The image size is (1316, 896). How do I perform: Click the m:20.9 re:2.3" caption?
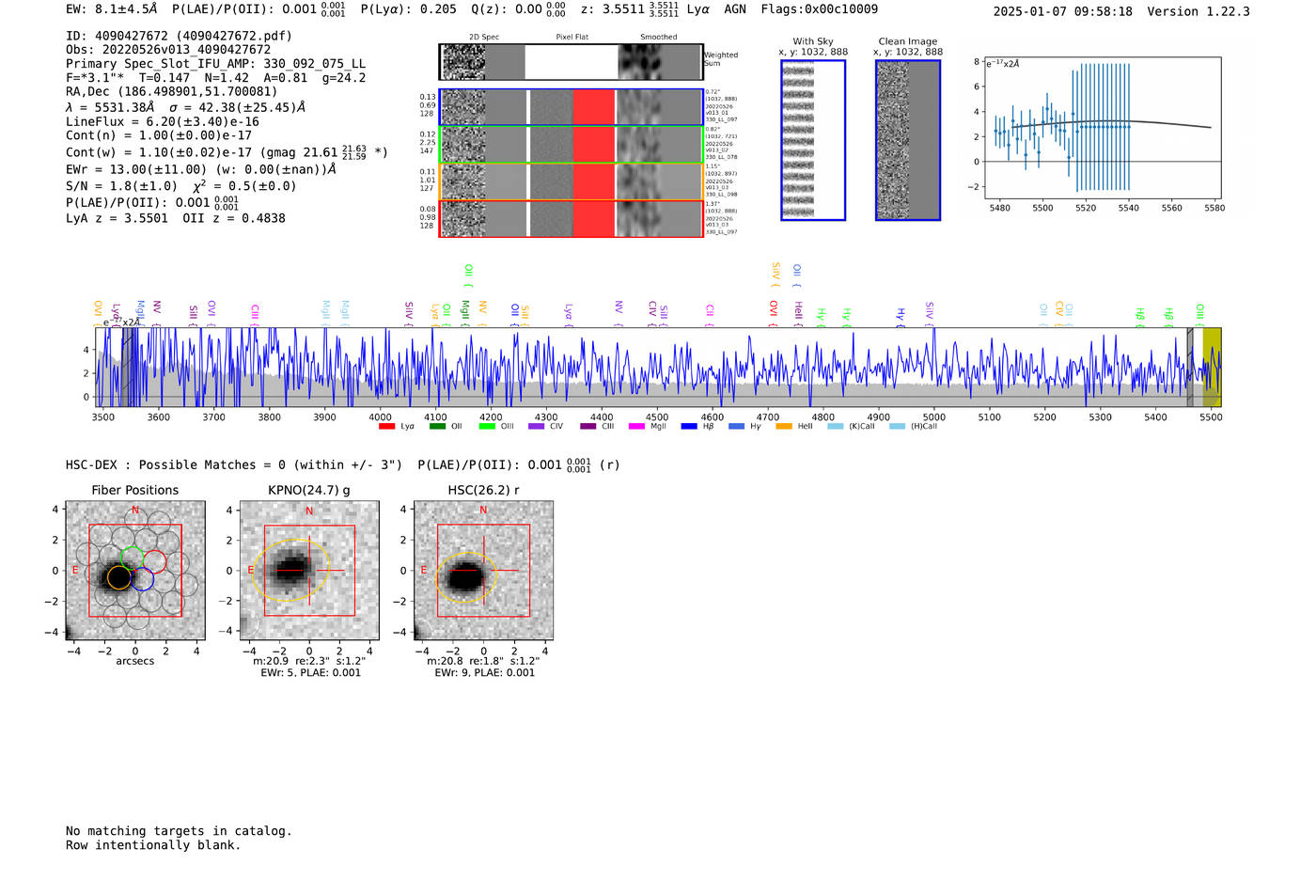(x=309, y=661)
